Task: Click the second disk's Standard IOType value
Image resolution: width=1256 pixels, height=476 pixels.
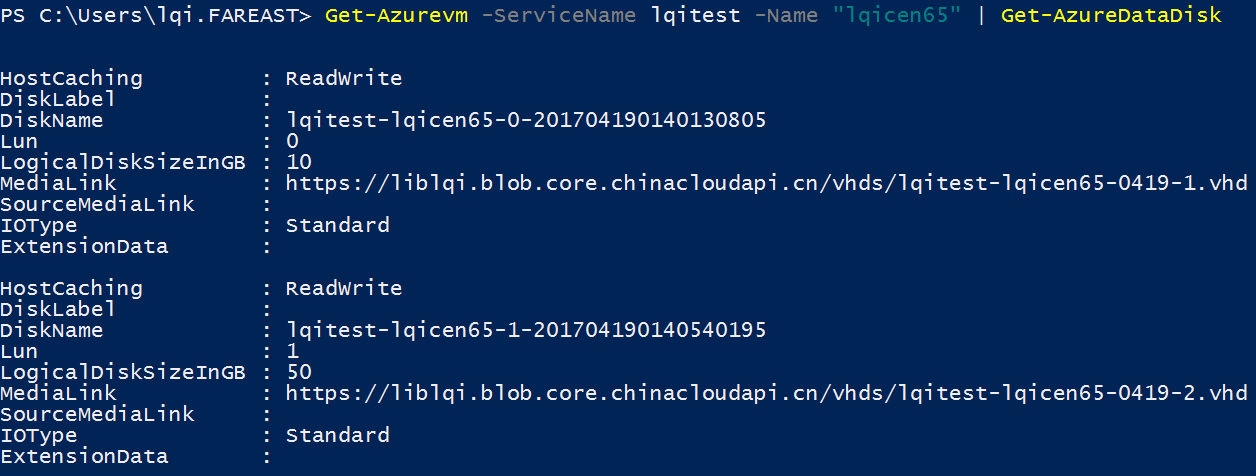Action: coord(337,435)
